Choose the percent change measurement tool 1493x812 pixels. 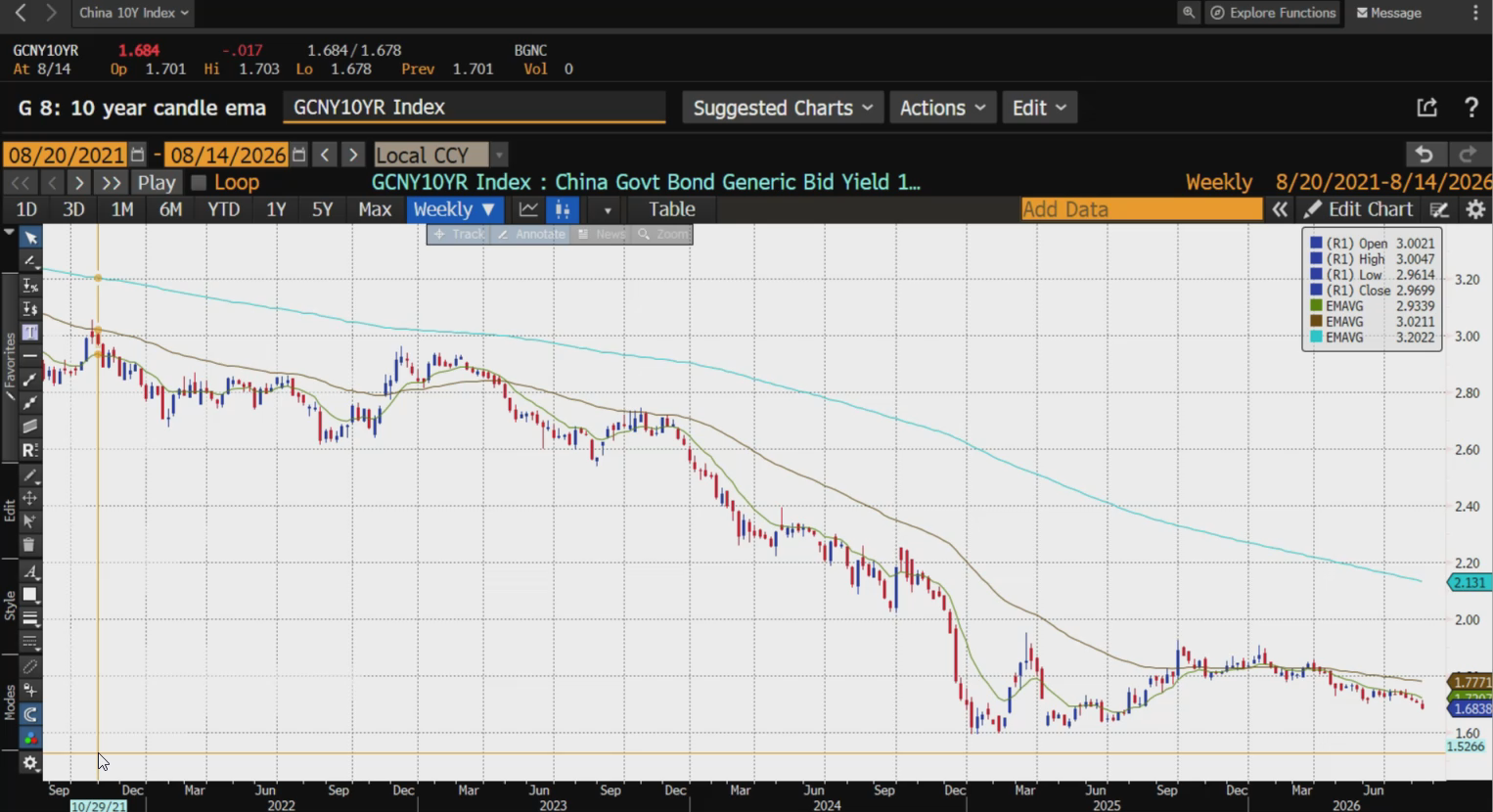(30, 285)
